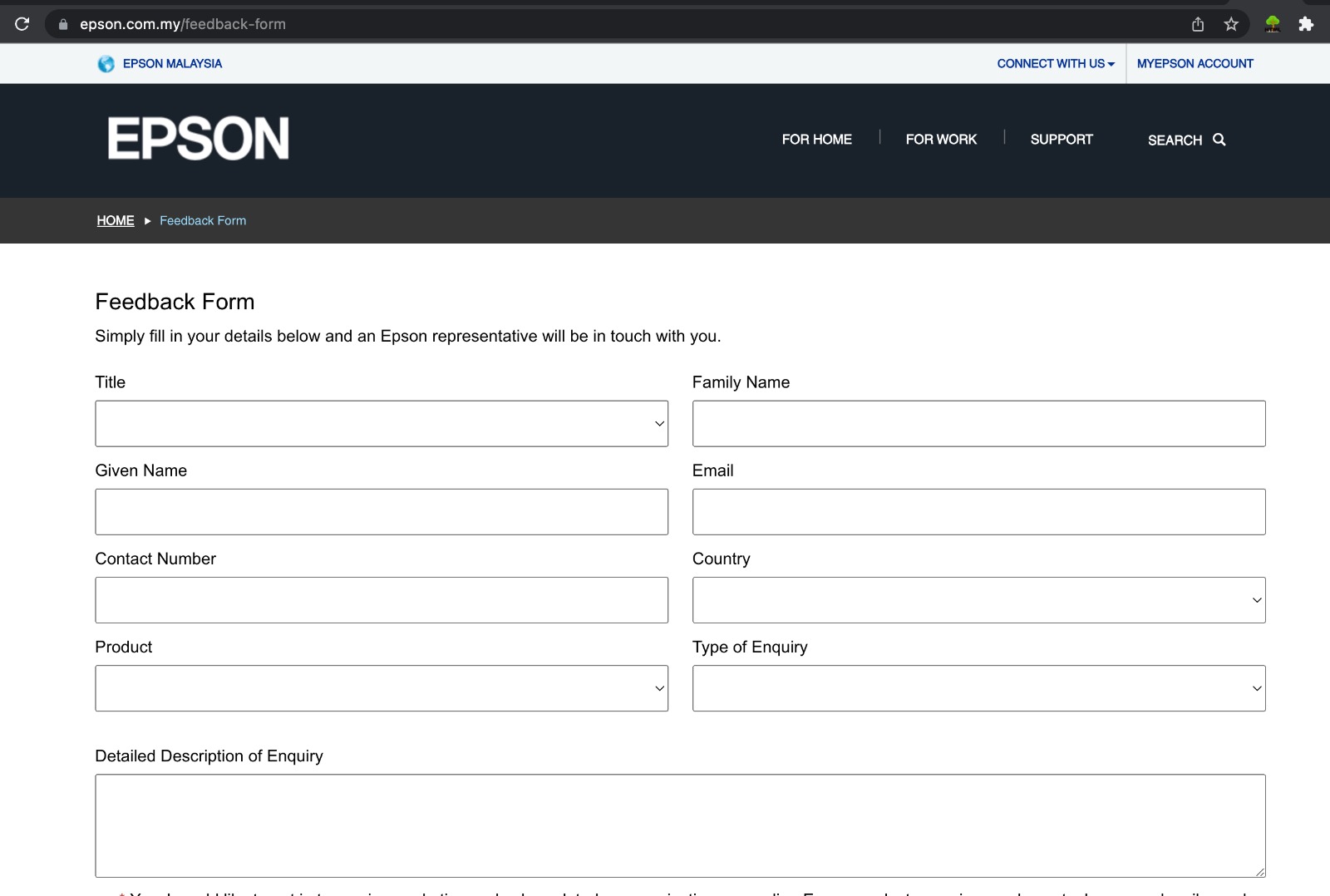Click the padlock icon in the address bar
Viewport: 1330px width, 896px height.
click(62, 23)
